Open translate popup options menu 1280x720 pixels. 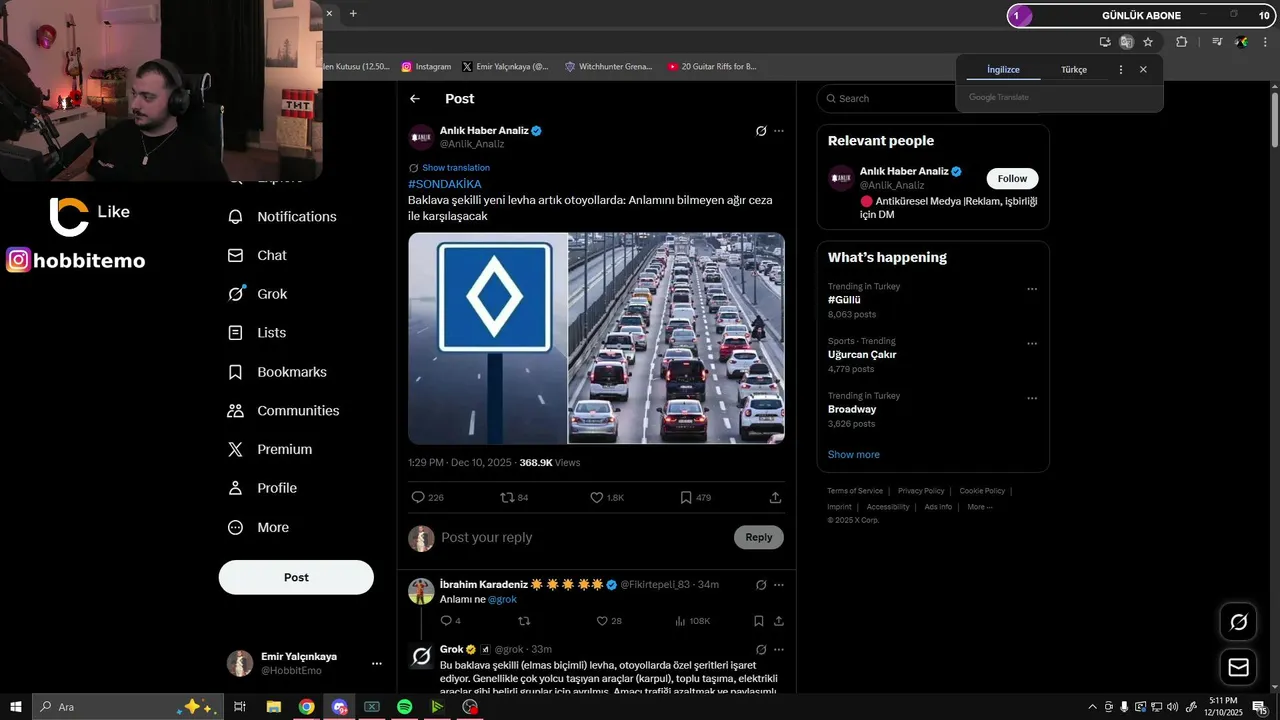(x=1121, y=70)
